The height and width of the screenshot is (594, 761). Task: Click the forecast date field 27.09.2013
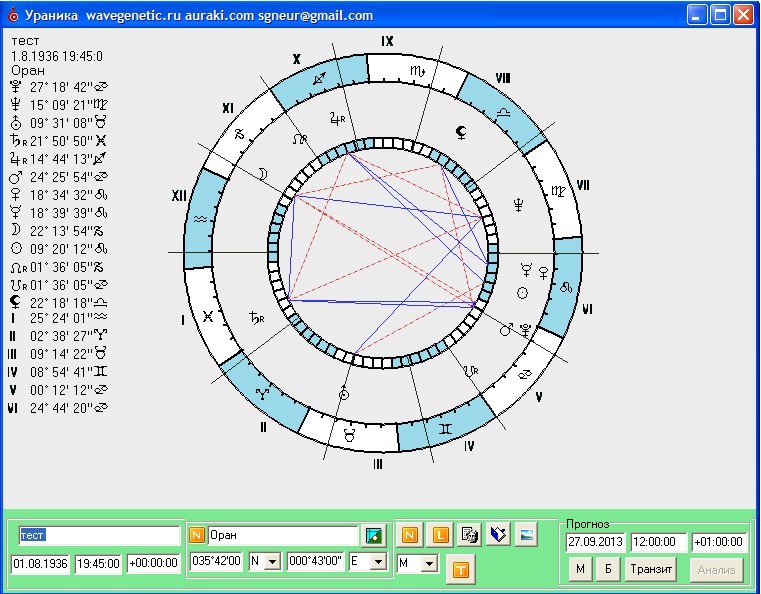(x=594, y=542)
